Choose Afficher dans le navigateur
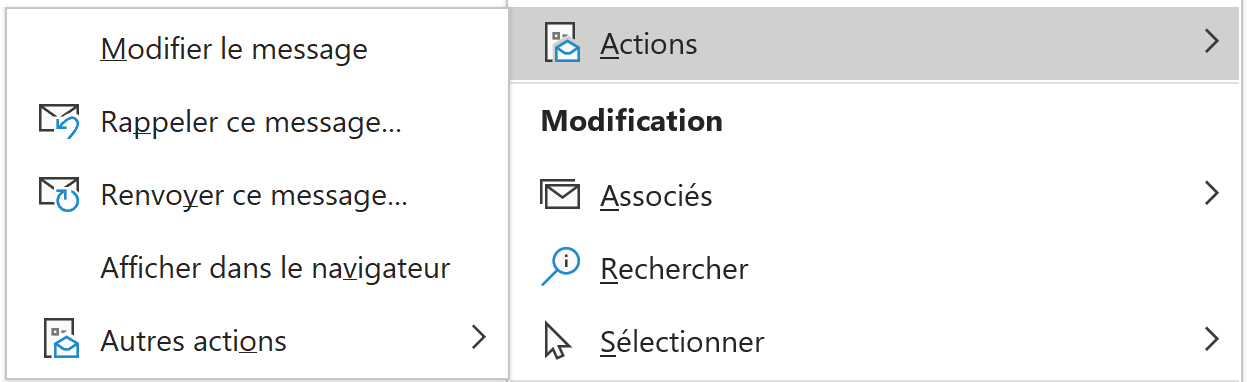 pos(275,268)
